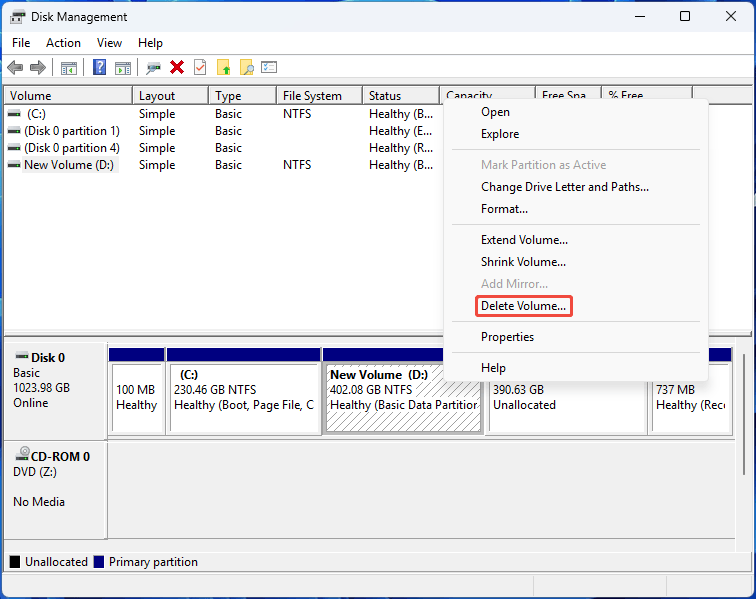This screenshot has width=756, height=599.
Task: Select Shrink Volume... option
Action: pos(576,262)
